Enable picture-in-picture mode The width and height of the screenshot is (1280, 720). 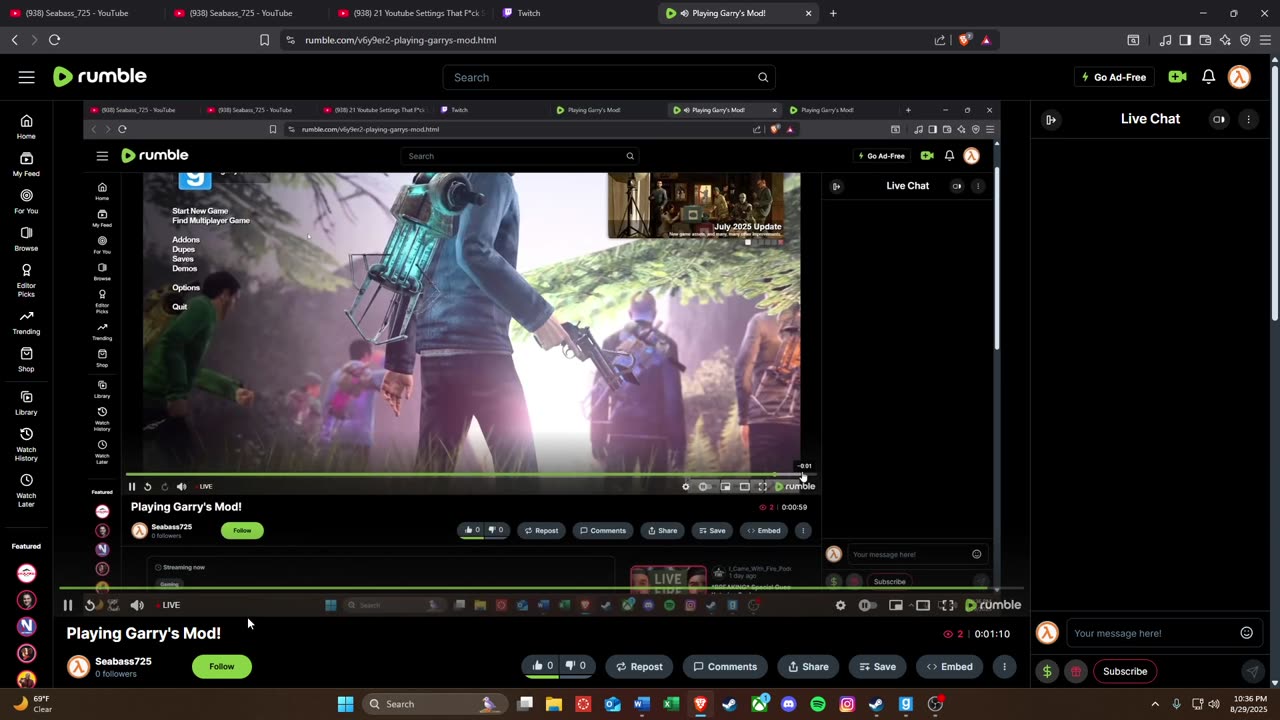click(x=896, y=605)
